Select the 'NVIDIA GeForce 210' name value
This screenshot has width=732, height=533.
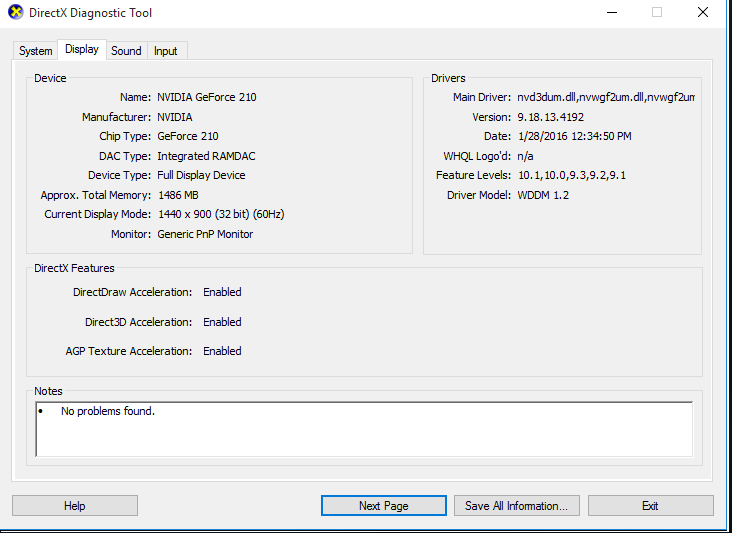coord(207,97)
